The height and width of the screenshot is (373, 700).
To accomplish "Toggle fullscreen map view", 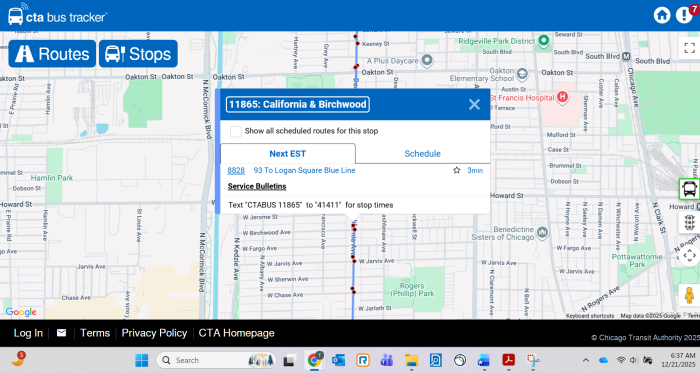I will (x=689, y=47).
